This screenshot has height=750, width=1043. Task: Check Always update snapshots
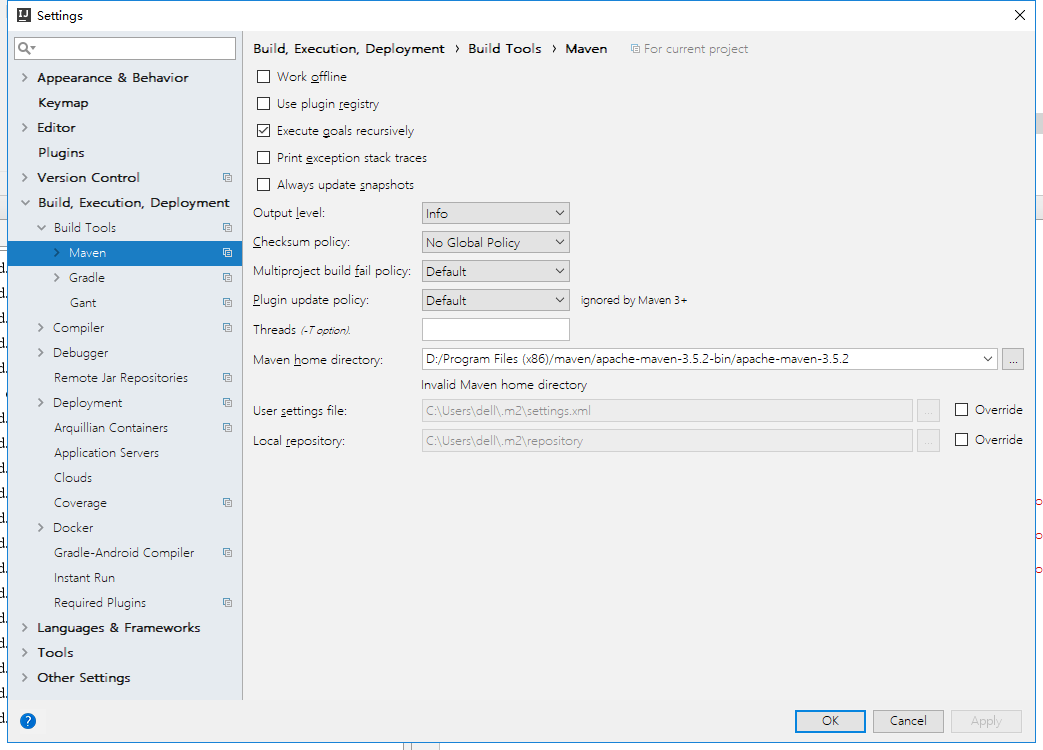(264, 184)
